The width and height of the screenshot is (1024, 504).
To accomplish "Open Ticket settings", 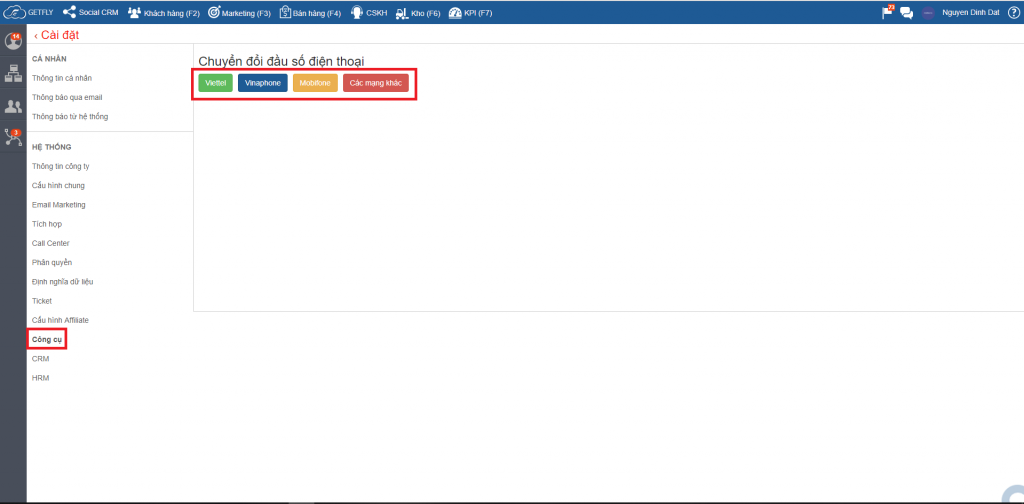I will (42, 301).
